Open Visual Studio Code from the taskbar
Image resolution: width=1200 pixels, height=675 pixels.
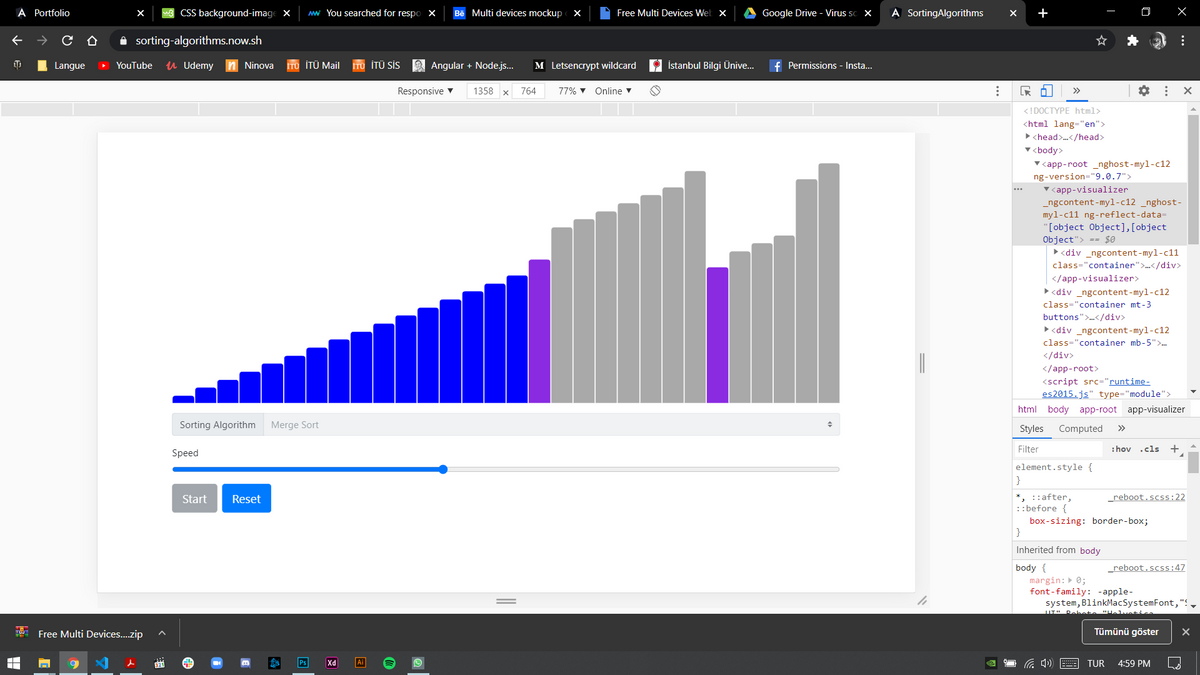pos(101,663)
